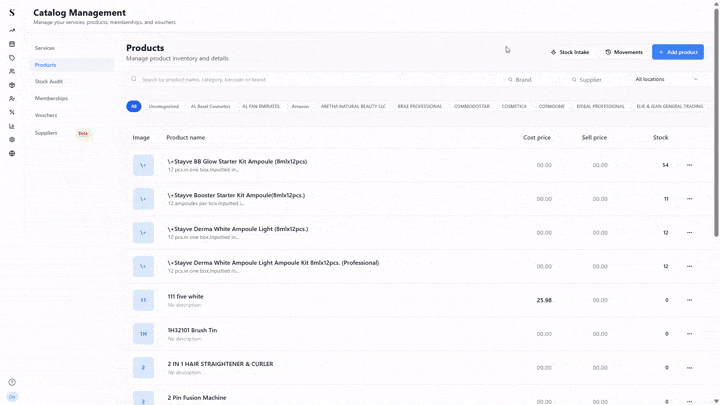Open the trending-line analytics sidebar icon

point(12,30)
